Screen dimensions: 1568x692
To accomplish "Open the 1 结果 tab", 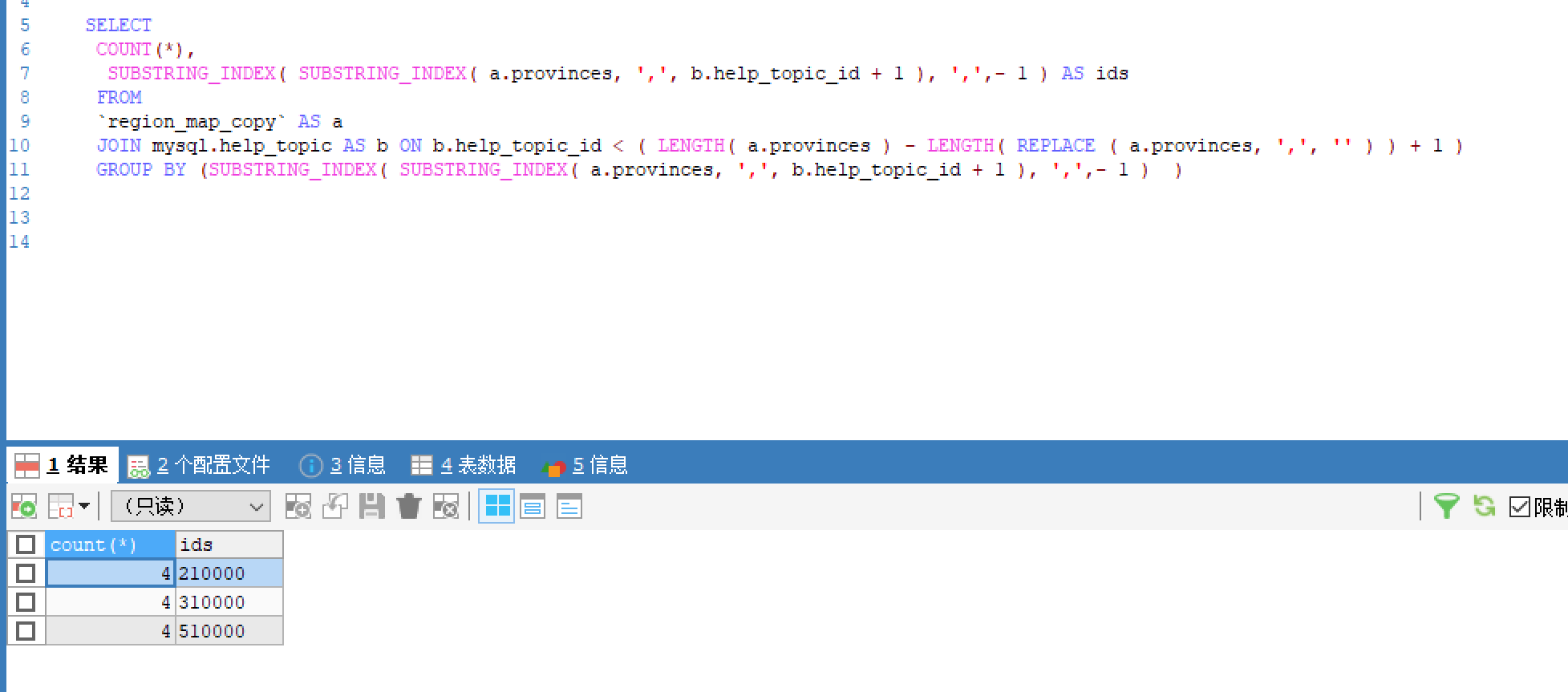I will pos(63,465).
